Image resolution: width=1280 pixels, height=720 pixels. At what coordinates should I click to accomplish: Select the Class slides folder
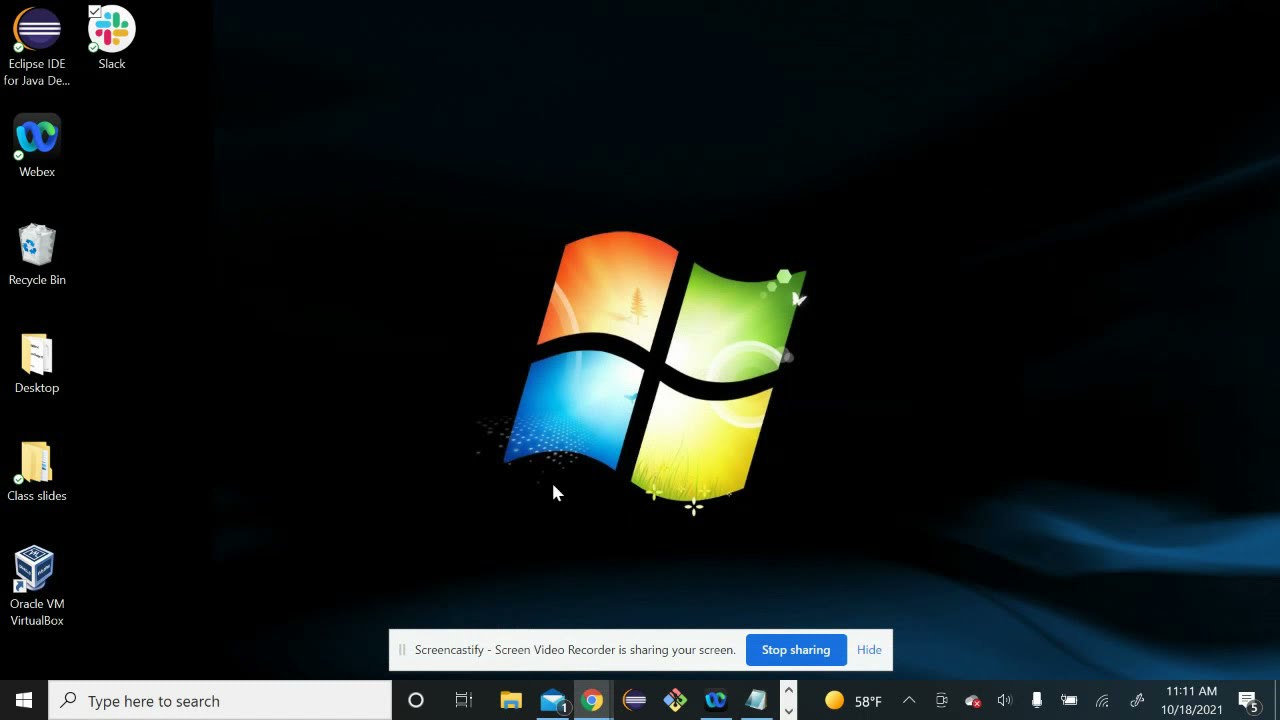[37, 471]
